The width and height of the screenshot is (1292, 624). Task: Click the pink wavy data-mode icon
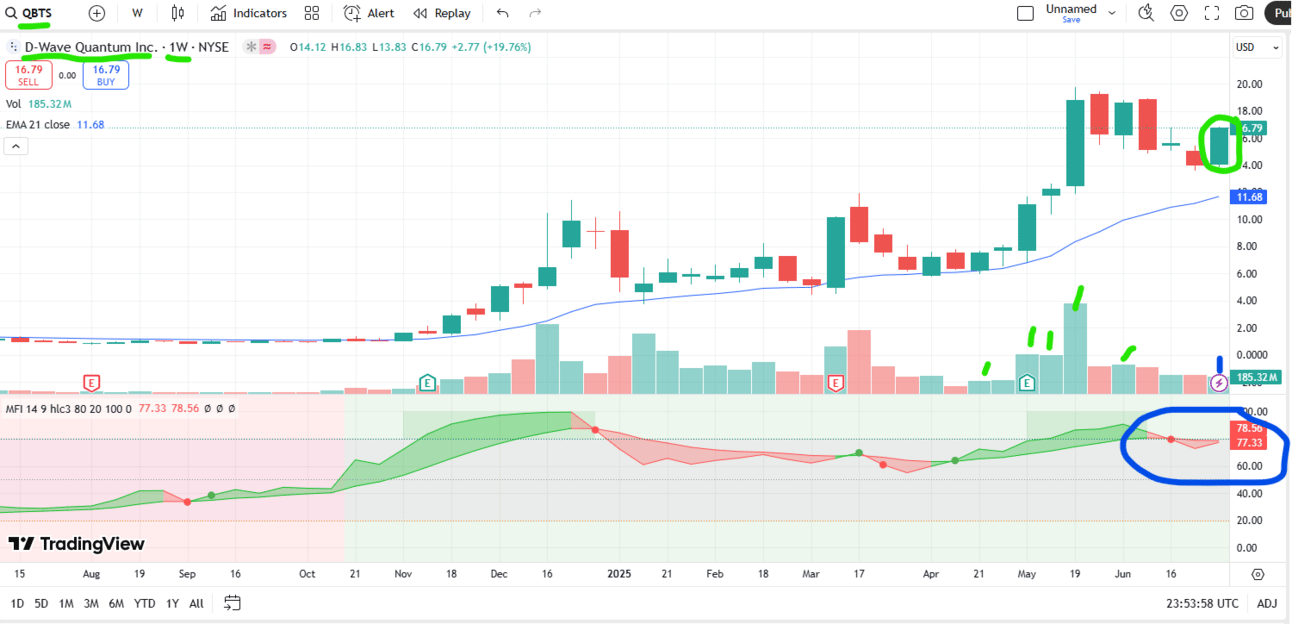tap(267, 47)
